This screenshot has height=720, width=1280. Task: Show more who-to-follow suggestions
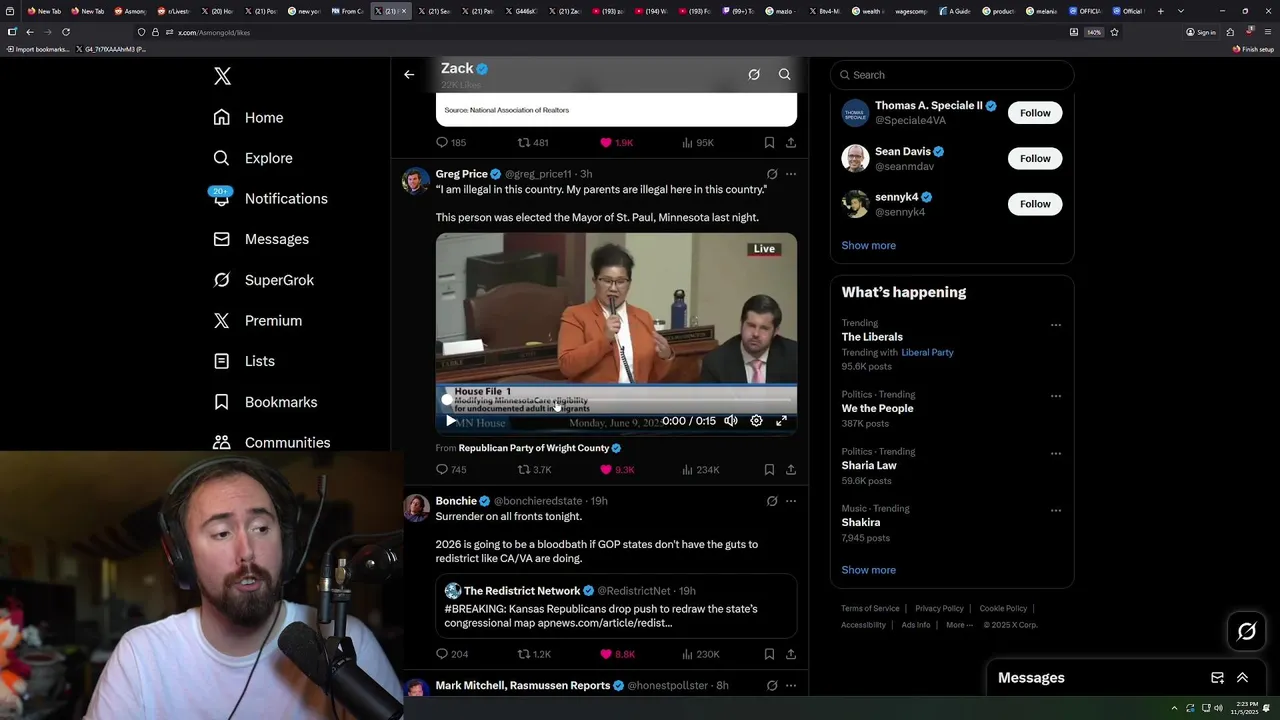point(868,245)
